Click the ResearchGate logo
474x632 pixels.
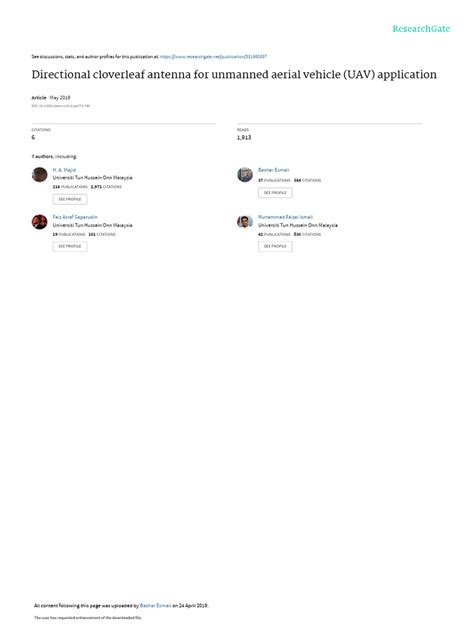point(421,29)
